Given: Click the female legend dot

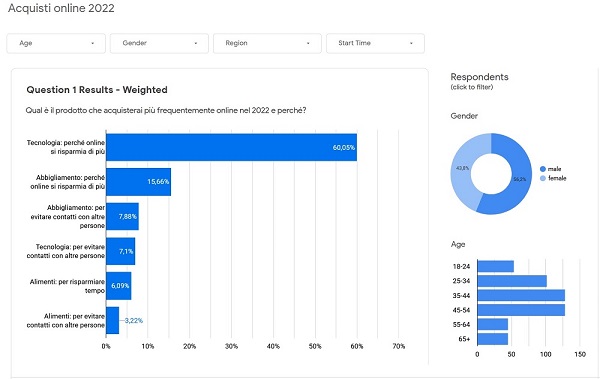Looking at the screenshot, I should click(543, 178).
